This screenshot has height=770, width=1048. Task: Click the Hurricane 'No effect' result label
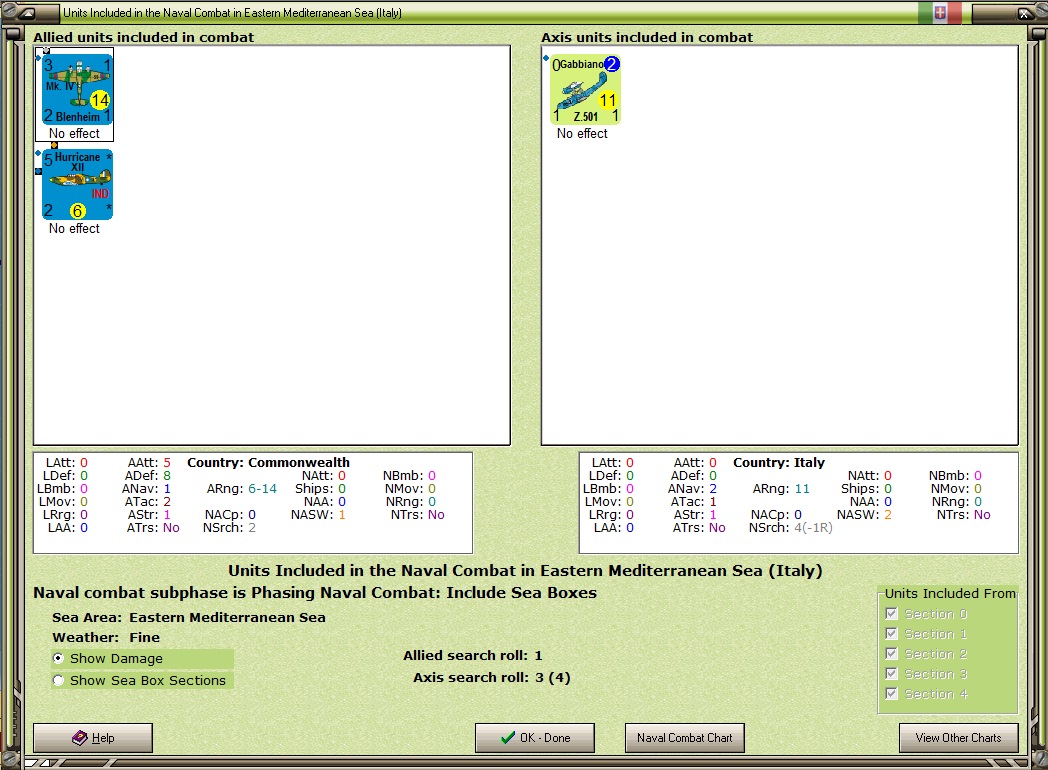(74, 229)
